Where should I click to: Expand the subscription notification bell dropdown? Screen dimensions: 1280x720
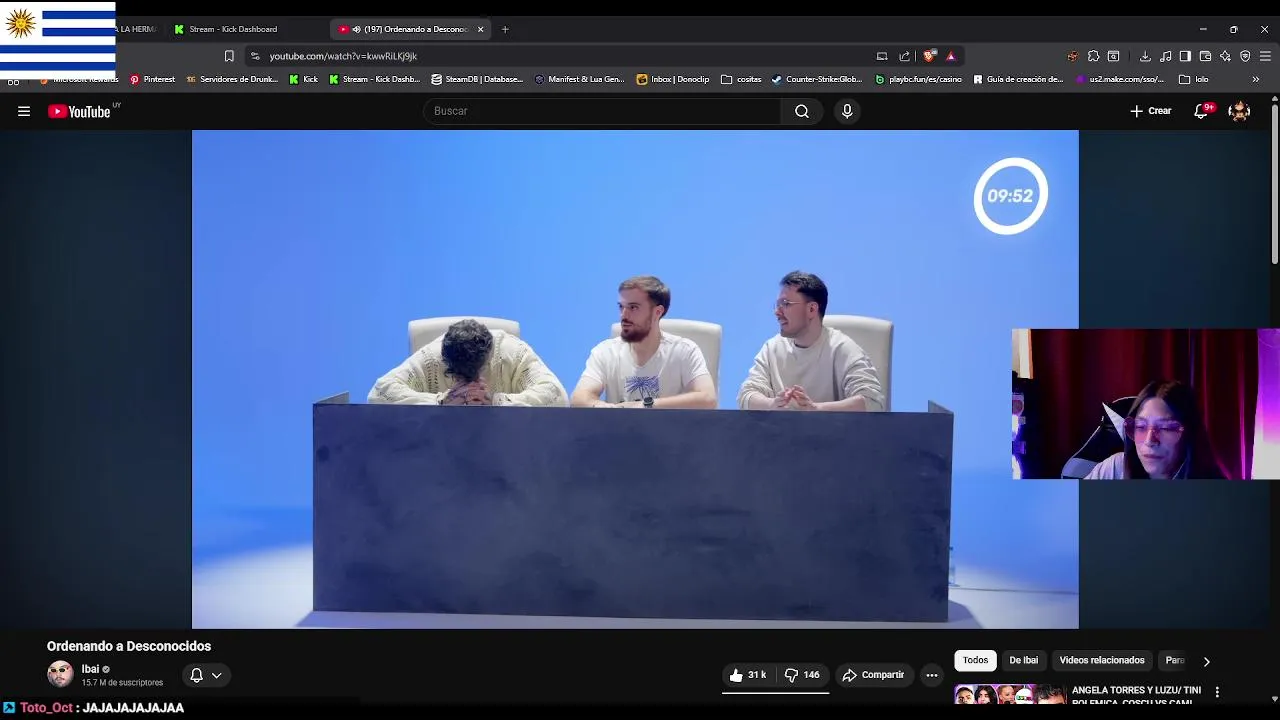coord(206,675)
